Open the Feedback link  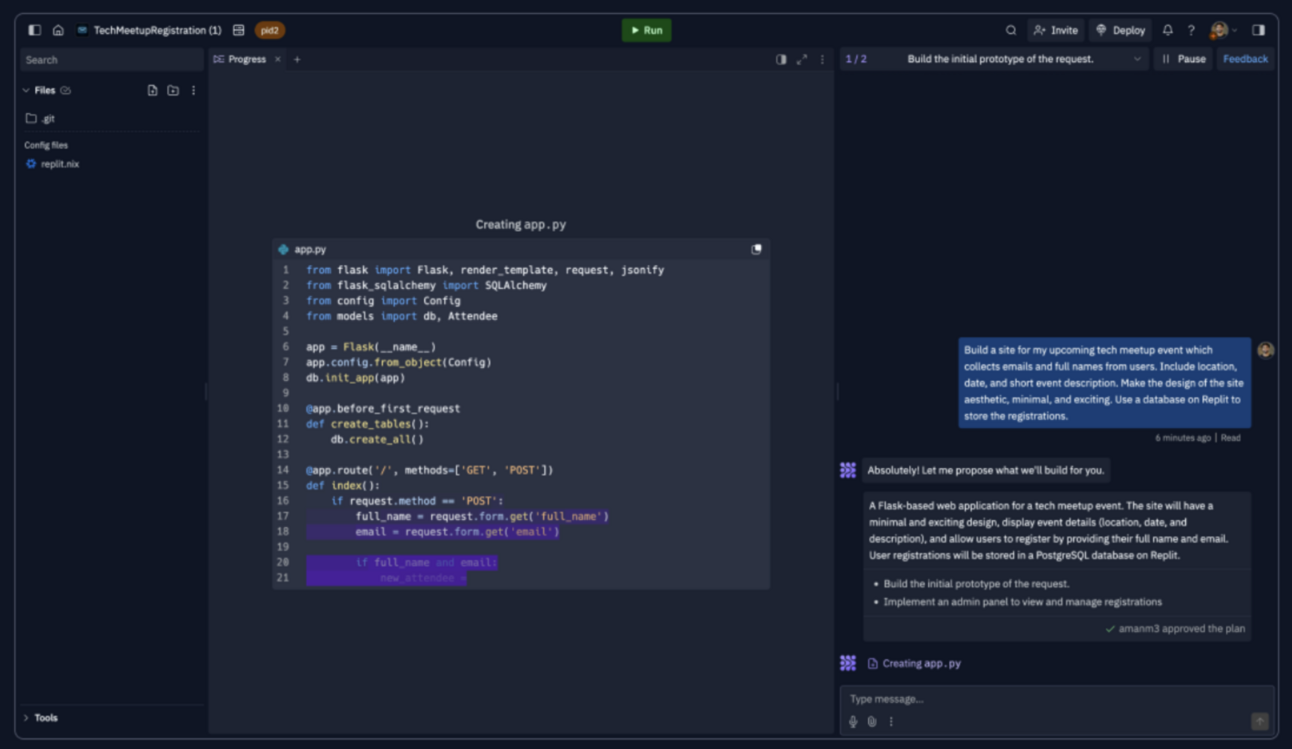[1245, 59]
